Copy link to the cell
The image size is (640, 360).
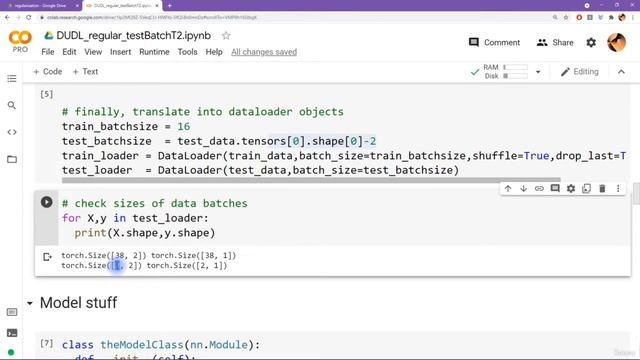tap(539, 189)
